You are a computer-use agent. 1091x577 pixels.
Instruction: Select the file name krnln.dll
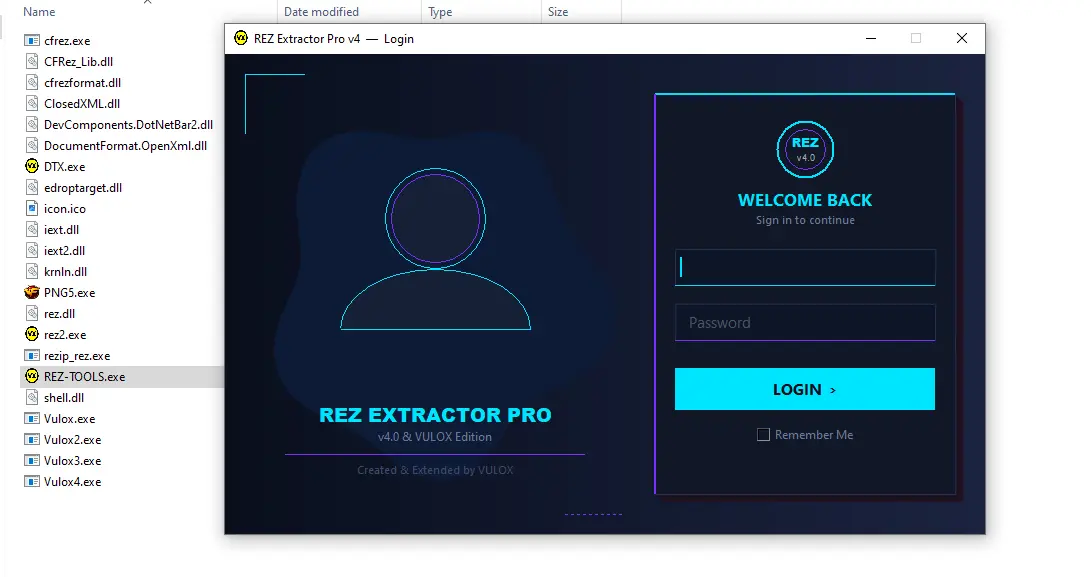click(x=65, y=272)
